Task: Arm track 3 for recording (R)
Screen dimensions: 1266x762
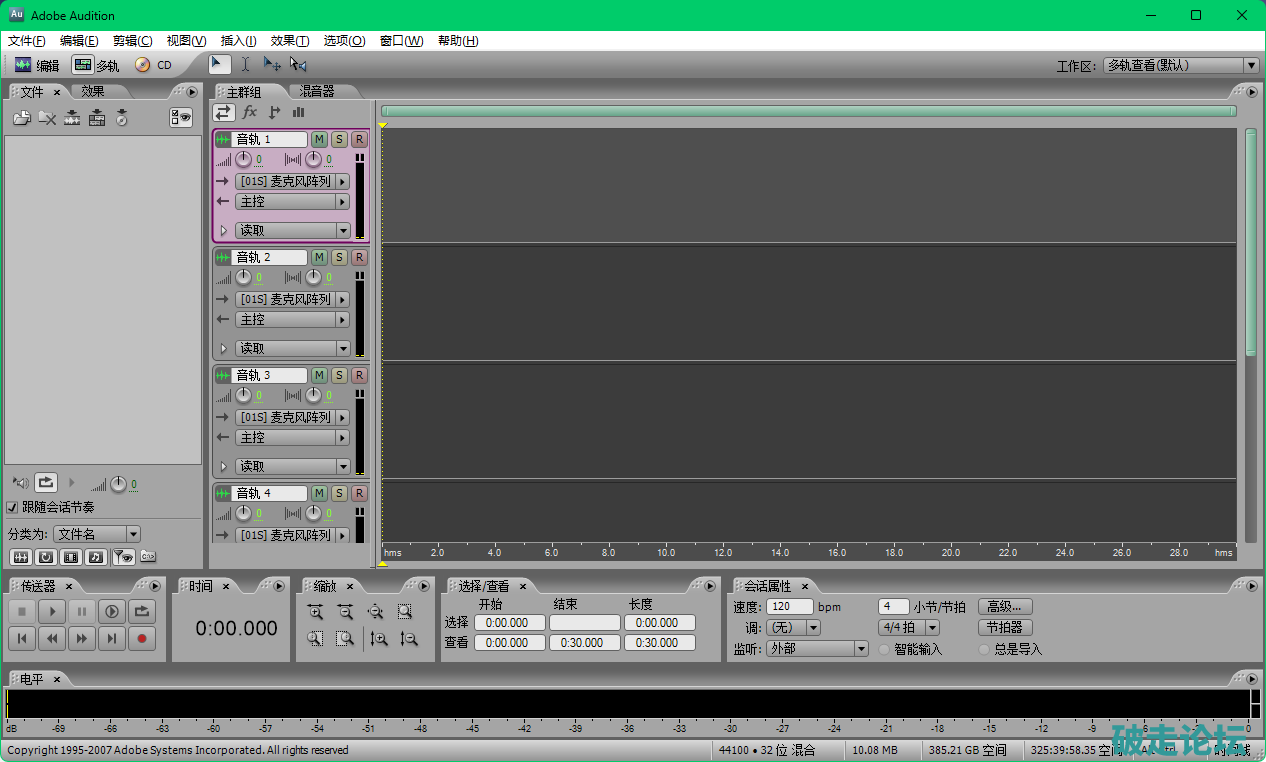Action: click(359, 375)
